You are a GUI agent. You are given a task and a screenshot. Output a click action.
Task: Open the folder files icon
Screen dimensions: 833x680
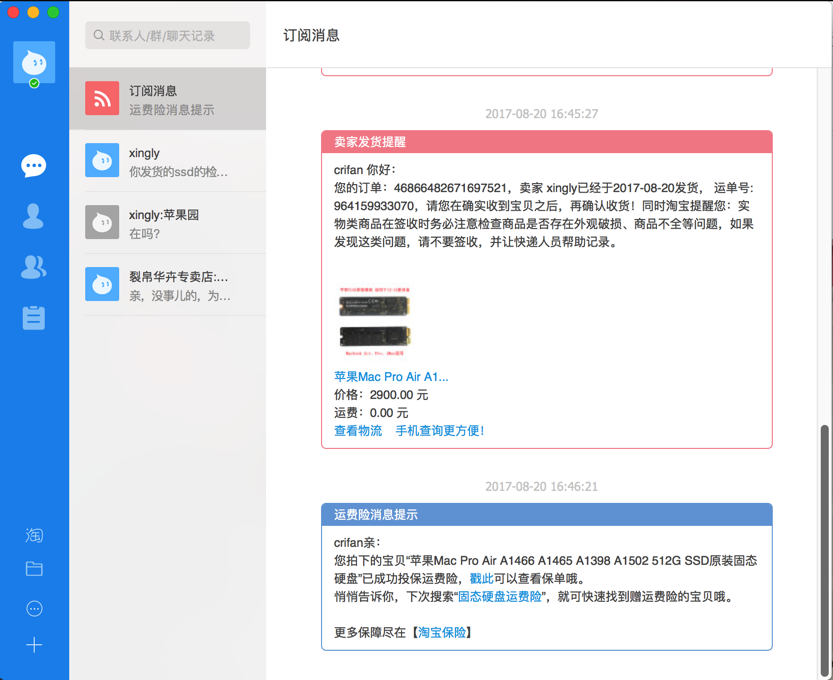34,569
